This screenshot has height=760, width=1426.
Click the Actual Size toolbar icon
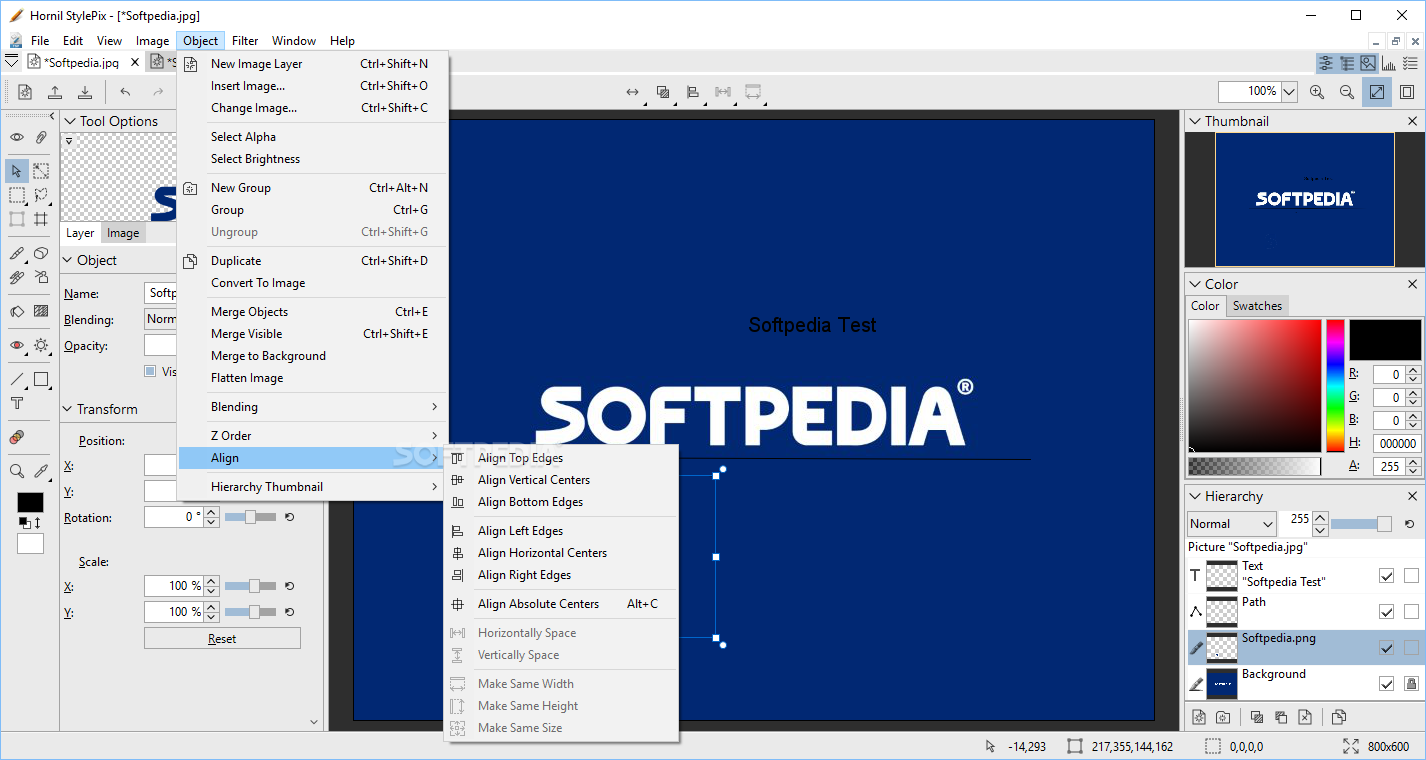coord(1407,92)
